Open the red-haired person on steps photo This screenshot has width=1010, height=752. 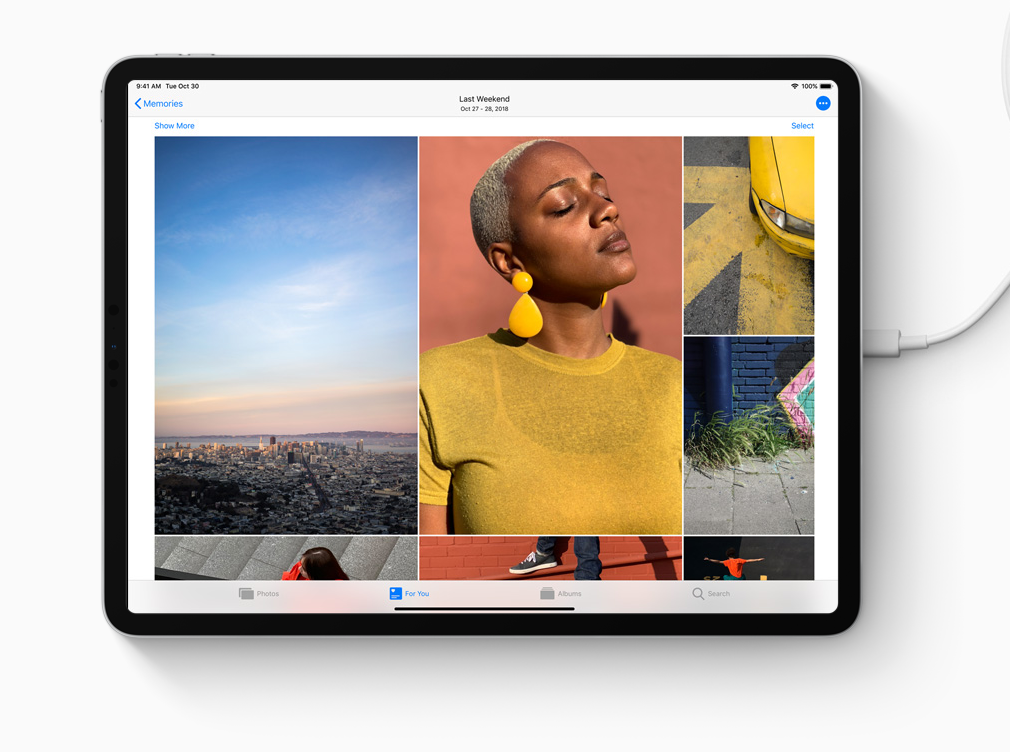click(x=286, y=559)
